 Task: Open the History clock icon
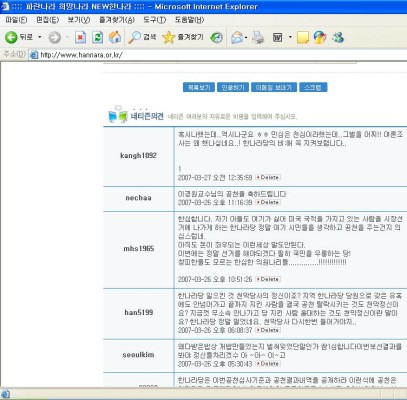(216, 37)
